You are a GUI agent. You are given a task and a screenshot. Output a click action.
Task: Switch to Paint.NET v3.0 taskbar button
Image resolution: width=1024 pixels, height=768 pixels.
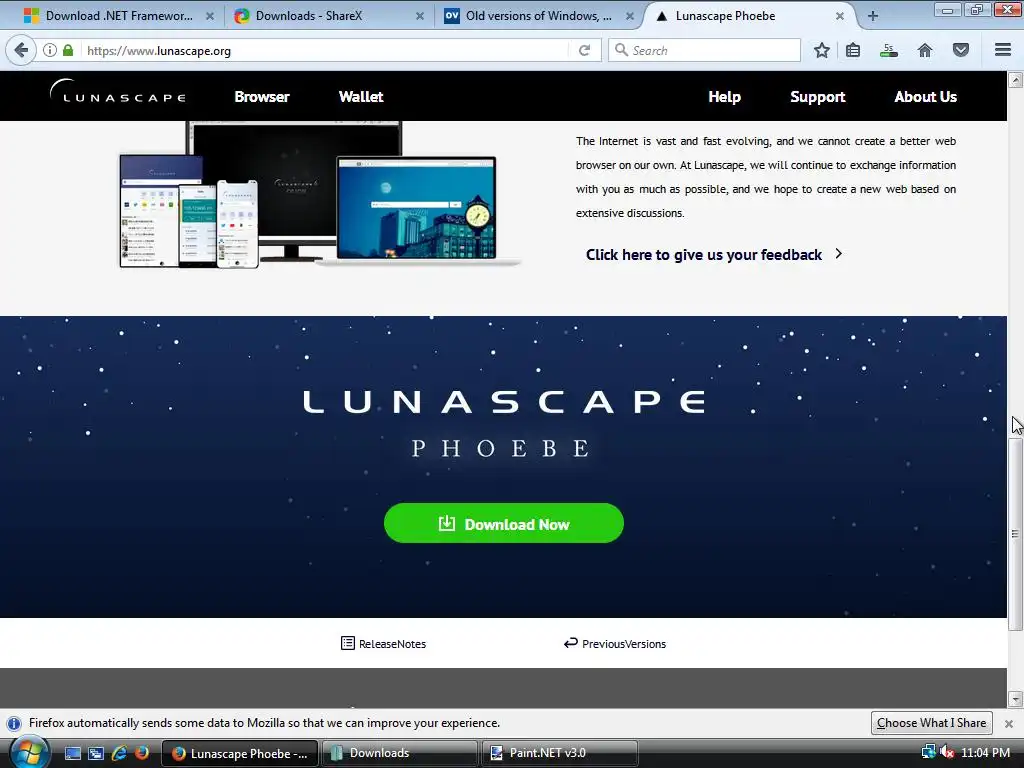coord(559,753)
